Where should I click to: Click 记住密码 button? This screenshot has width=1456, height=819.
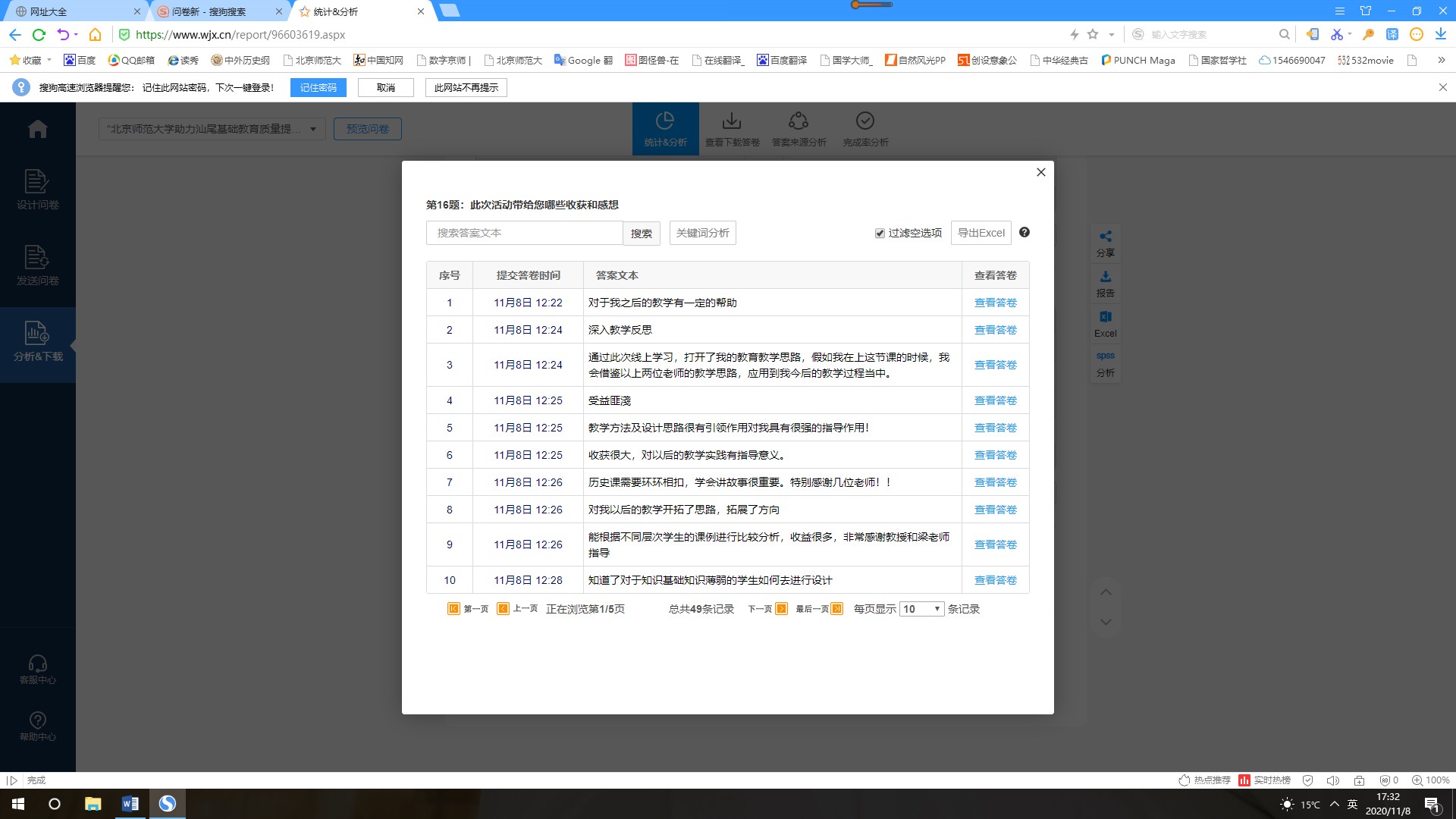(318, 88)
